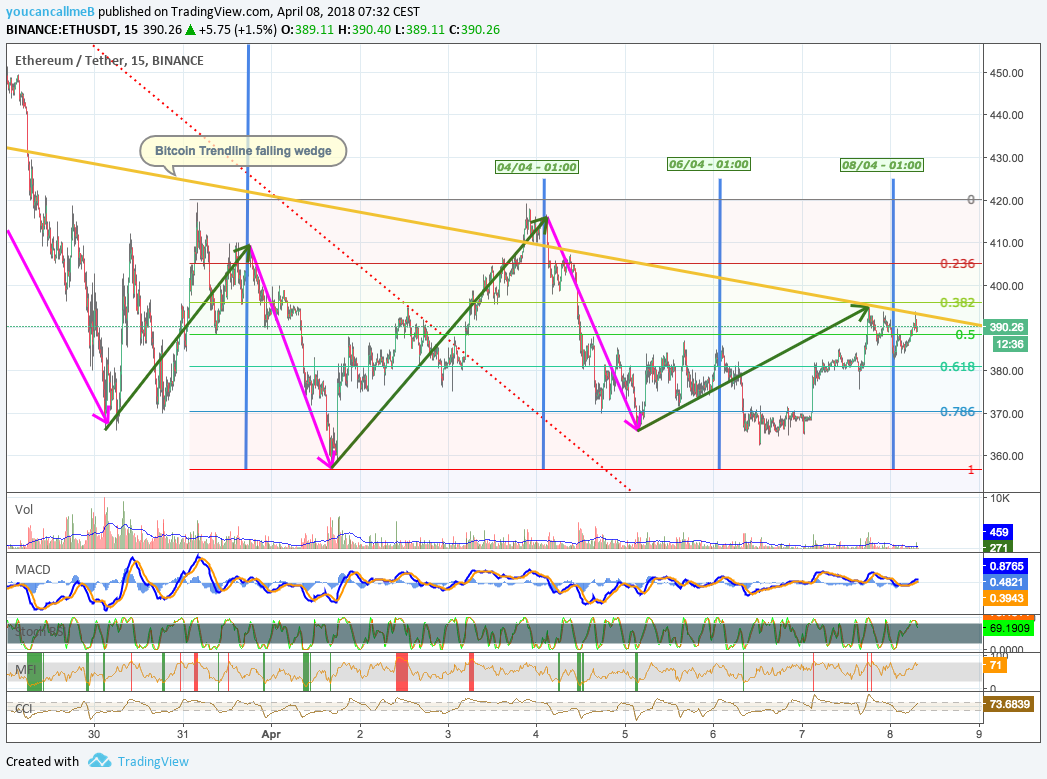Click the 370.00 price axis label
Screen dimensions: 1047x779
click(1006, 414)
